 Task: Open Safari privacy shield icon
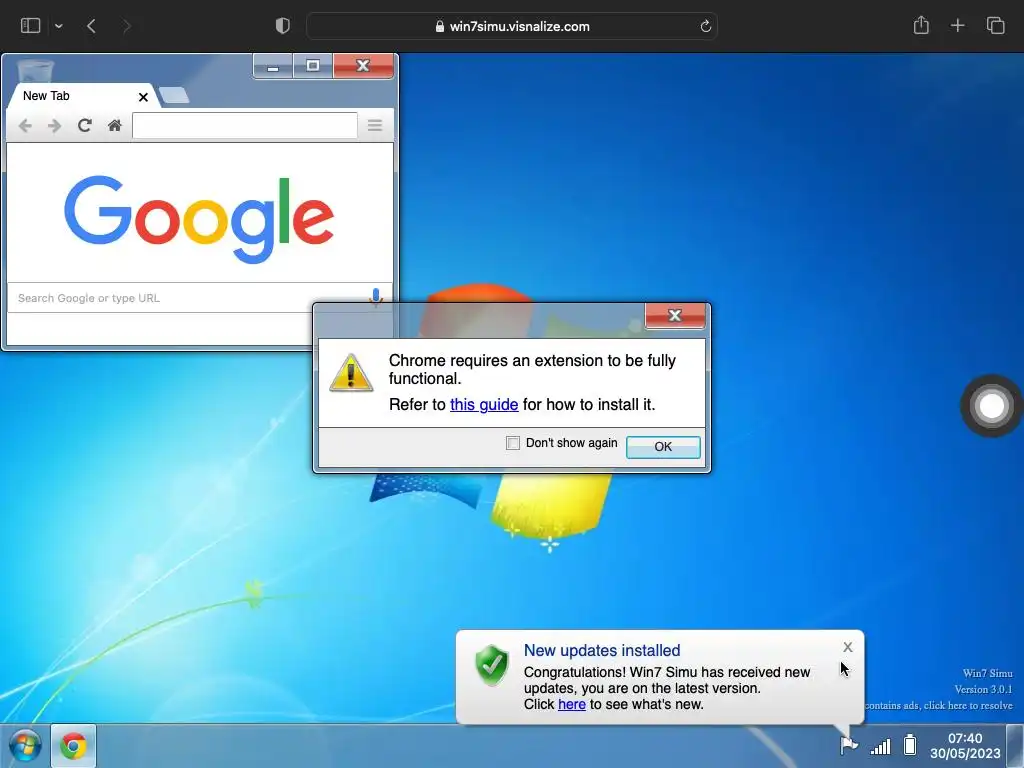(282, 26)
